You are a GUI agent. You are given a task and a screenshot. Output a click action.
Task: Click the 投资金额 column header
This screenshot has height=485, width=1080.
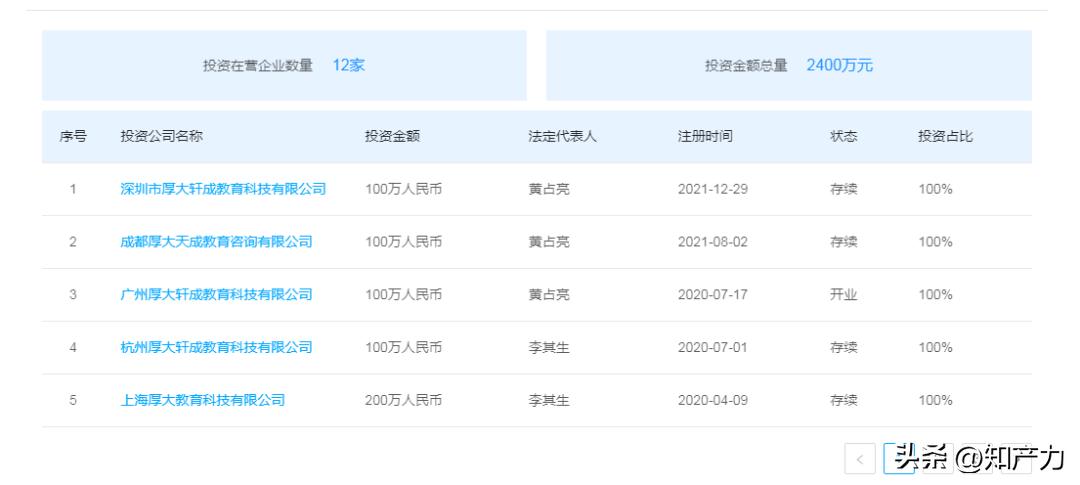point(393,136)
